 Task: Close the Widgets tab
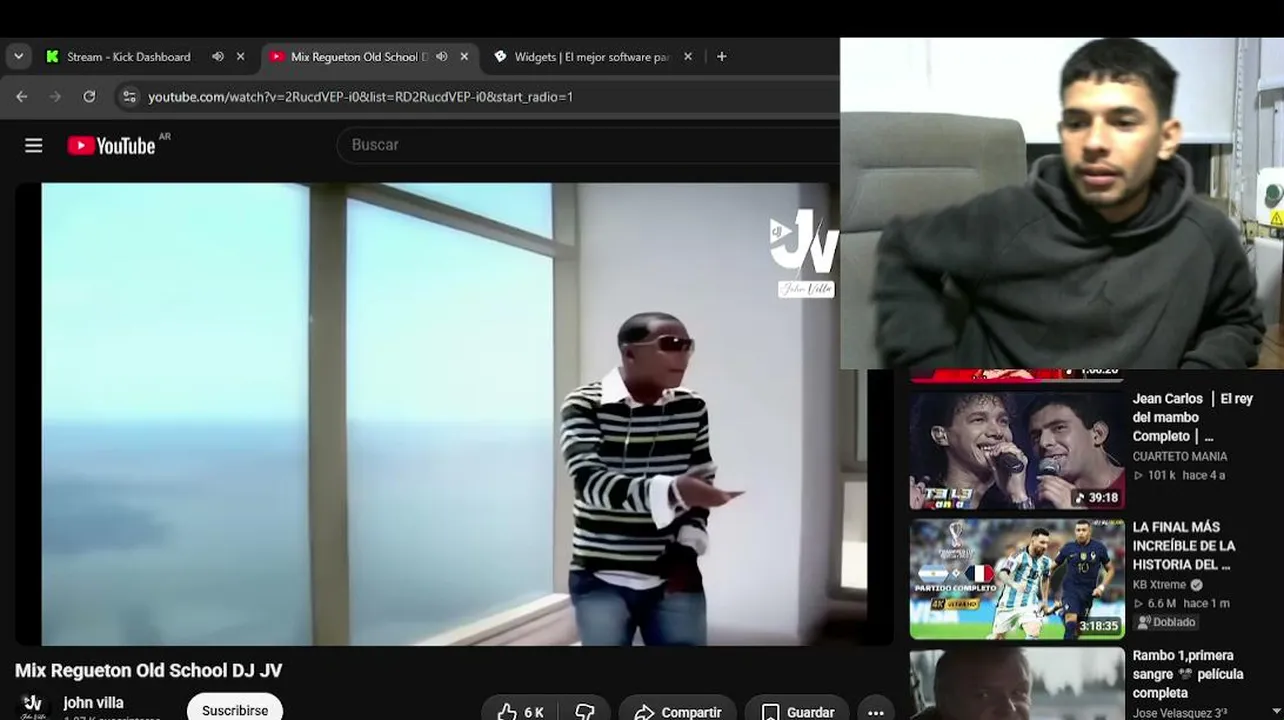click(687, 57)
